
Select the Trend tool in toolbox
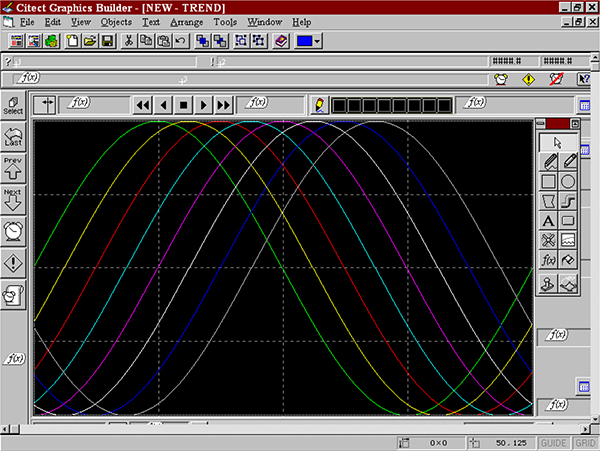click(x=569, y=241)
